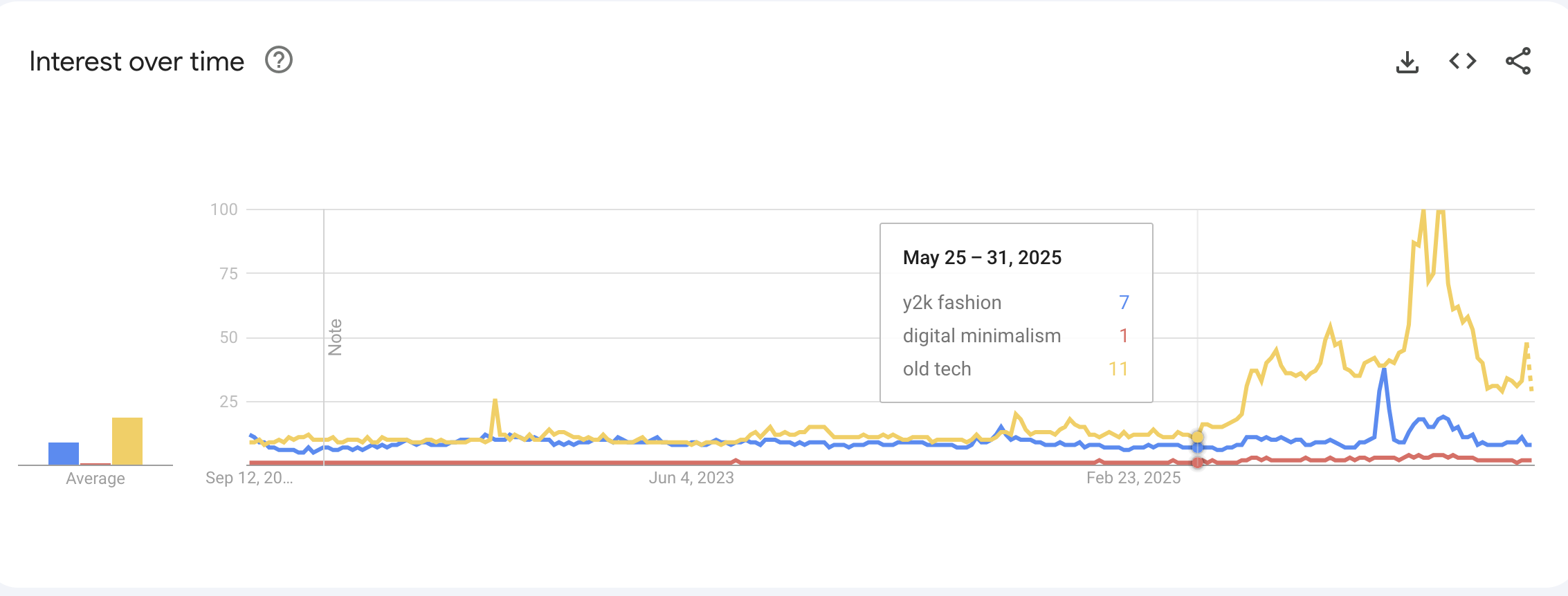This screenshot has height=596, width=1568.
Task: Open the embed code icon
Action: click(x=1463, y=62)
